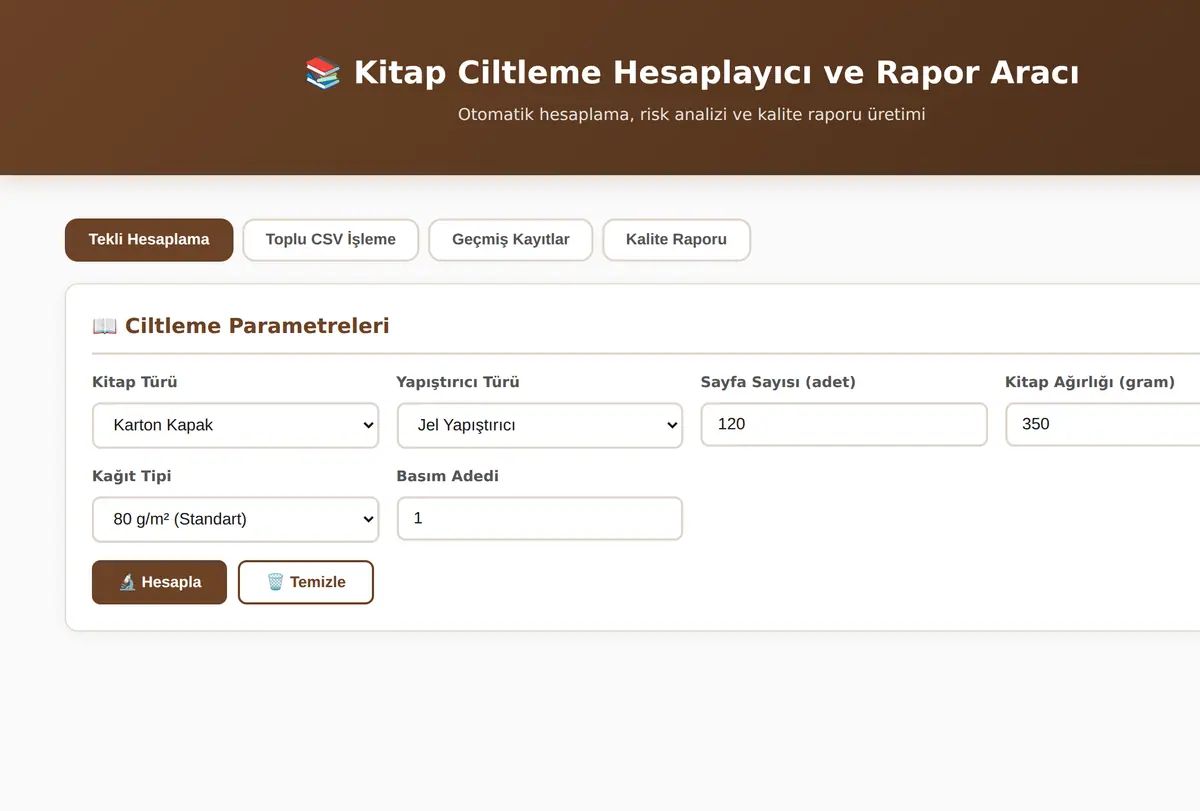
Task: Open the Kalite Raporu tab
Action: 676,240
